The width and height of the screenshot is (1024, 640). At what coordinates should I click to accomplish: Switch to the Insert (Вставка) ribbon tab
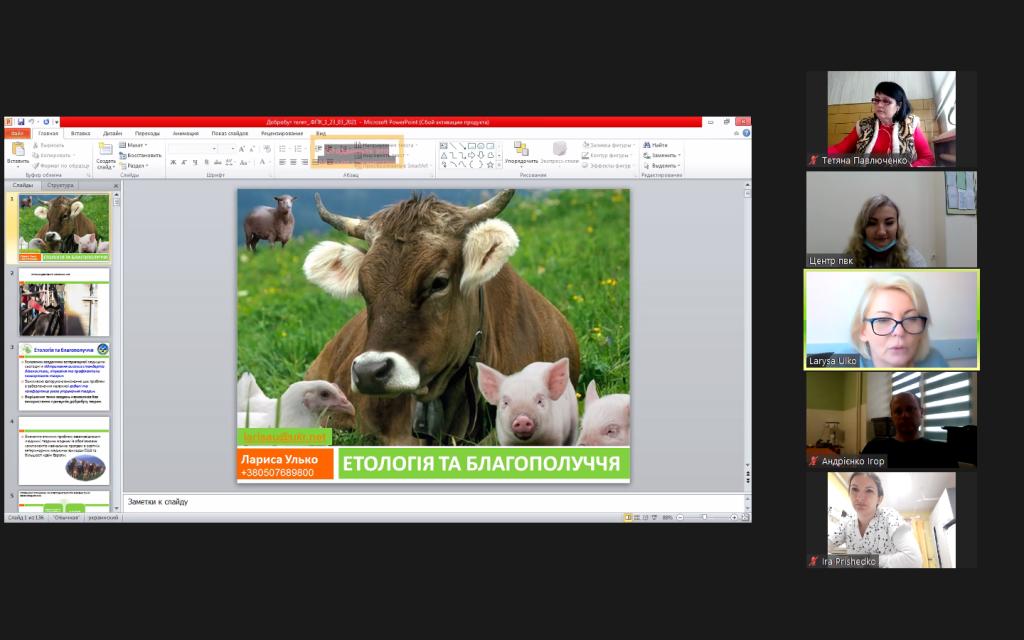click(x=81, y=133)
